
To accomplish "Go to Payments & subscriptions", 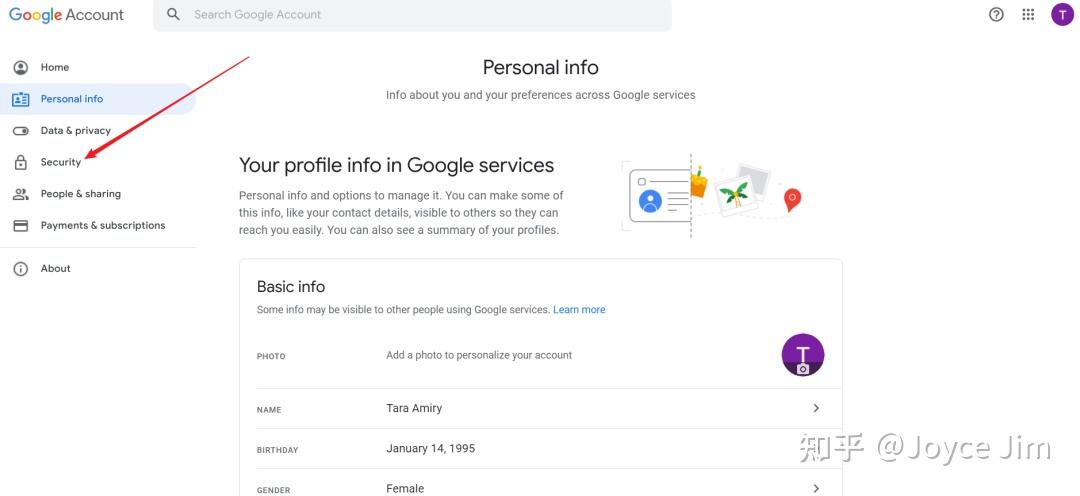I will [103, 226].
